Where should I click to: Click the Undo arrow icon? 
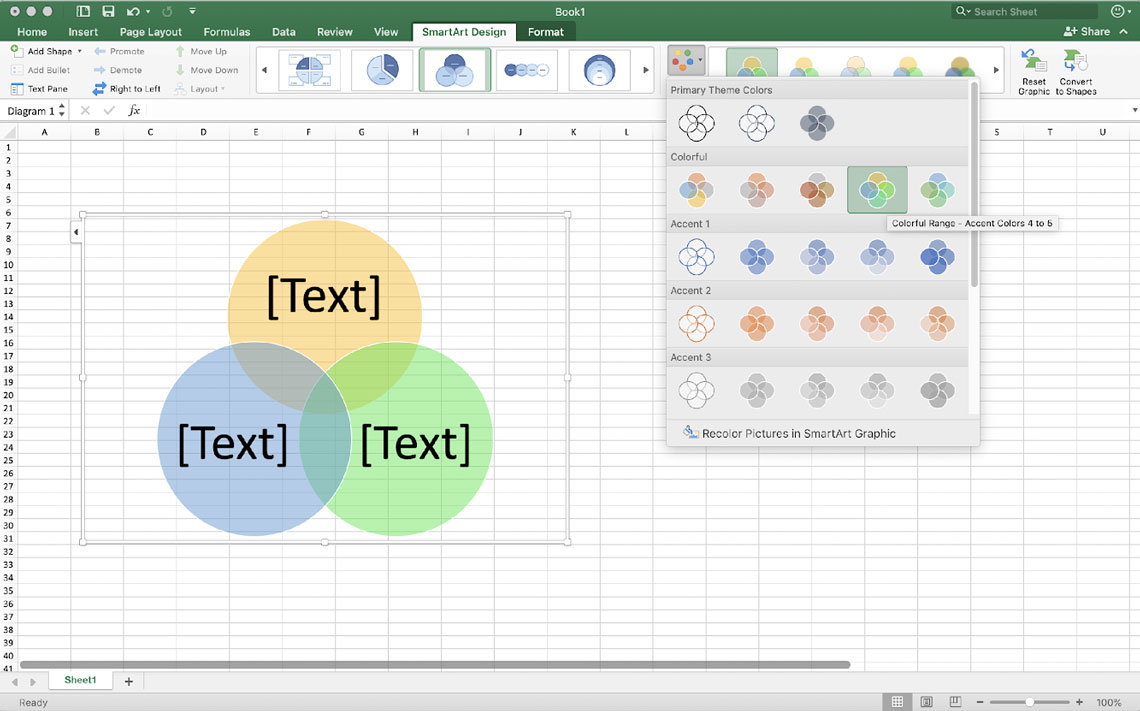(x=133, y=11)
